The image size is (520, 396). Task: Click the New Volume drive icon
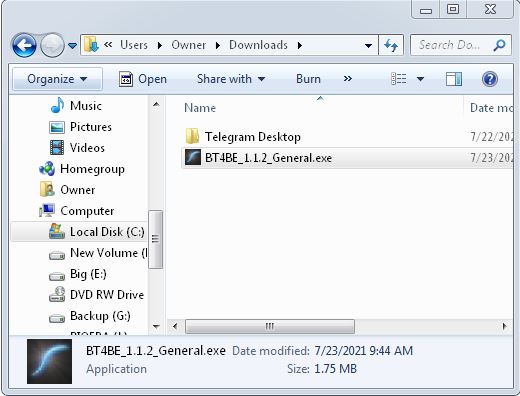(57, 256)
